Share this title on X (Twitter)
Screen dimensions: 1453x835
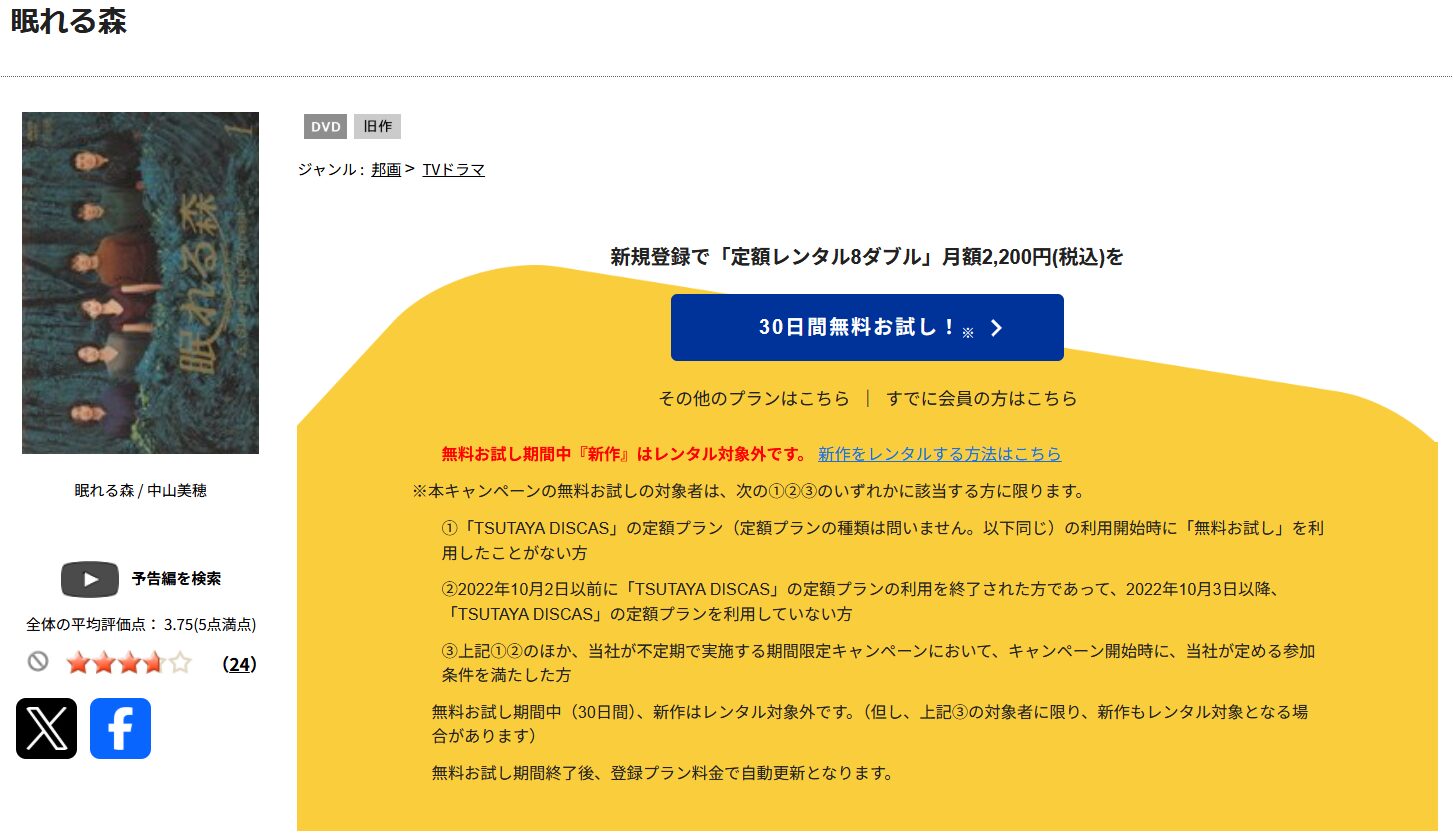46,728
